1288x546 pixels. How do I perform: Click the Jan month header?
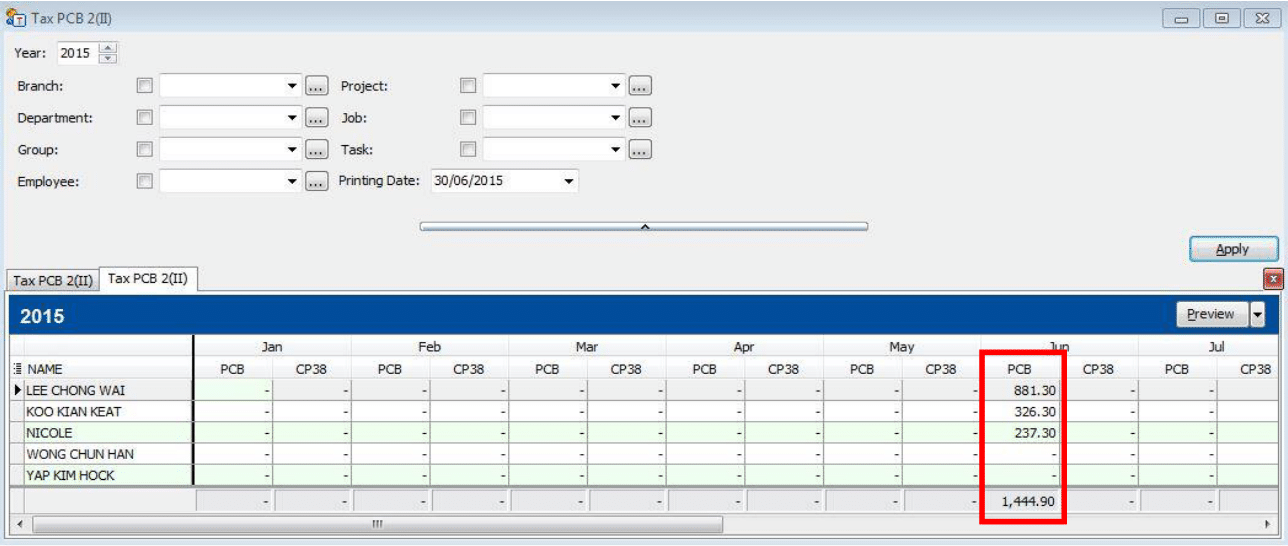pyautogui.click(x=272, y=347)
